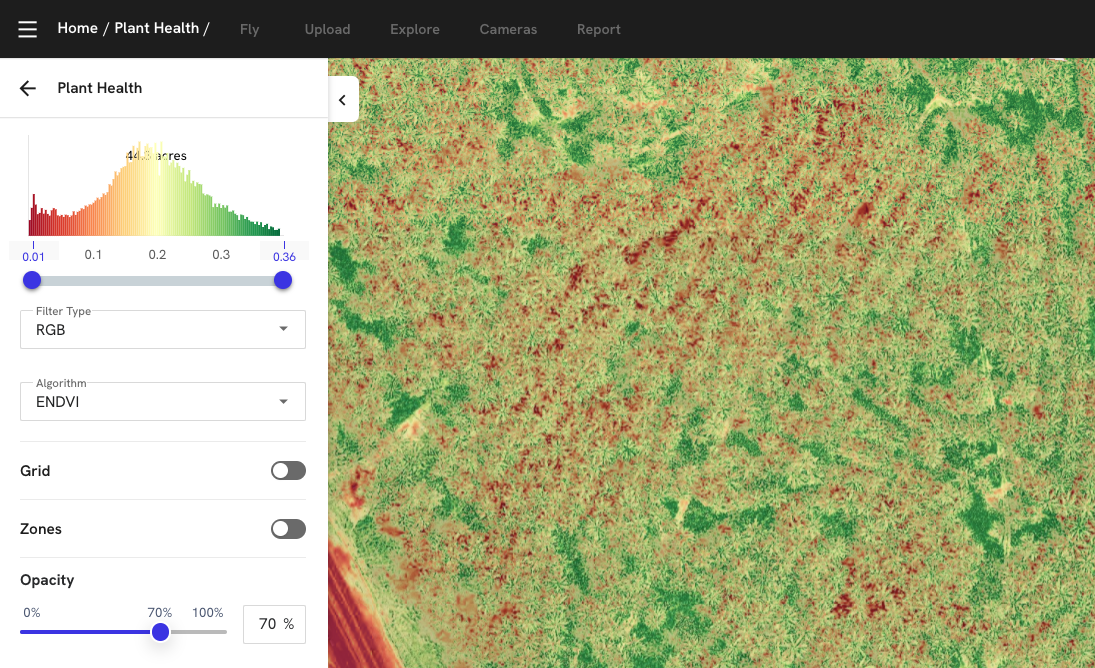Switch to the Explore tab
The image size is (1095, 668).
tap(415, 29)
